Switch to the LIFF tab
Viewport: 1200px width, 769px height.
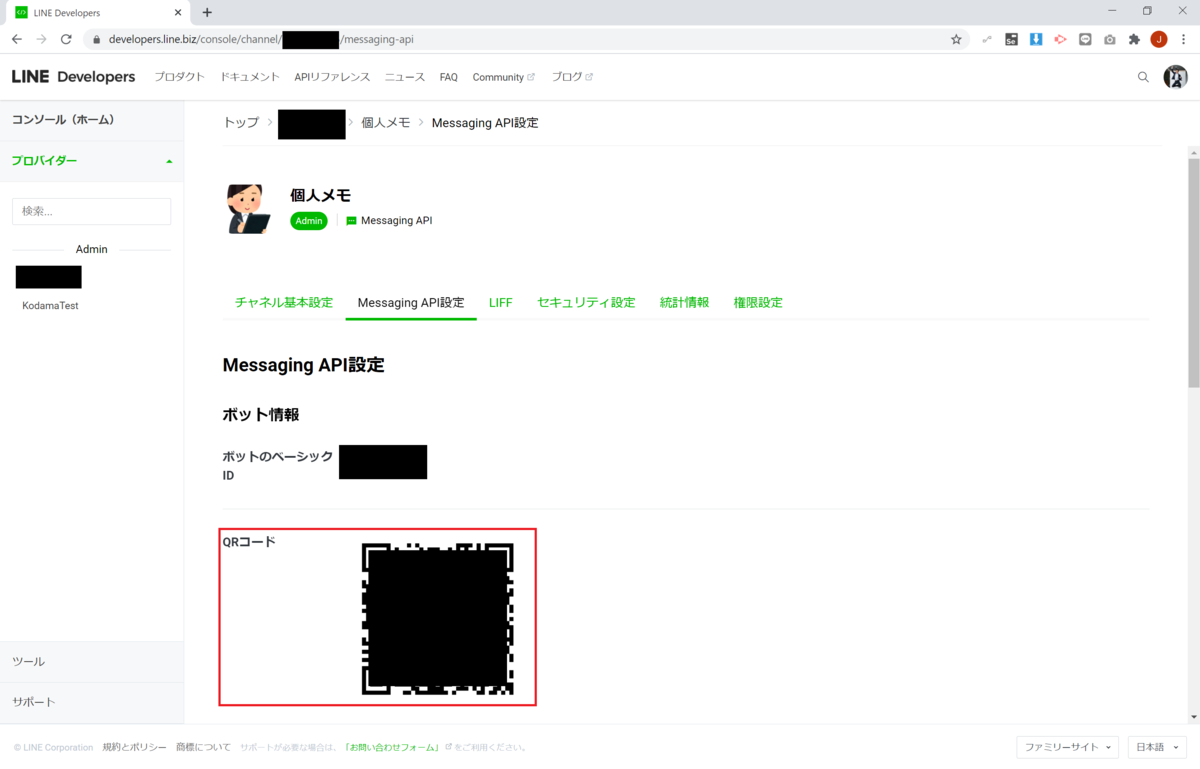point(500,302)
